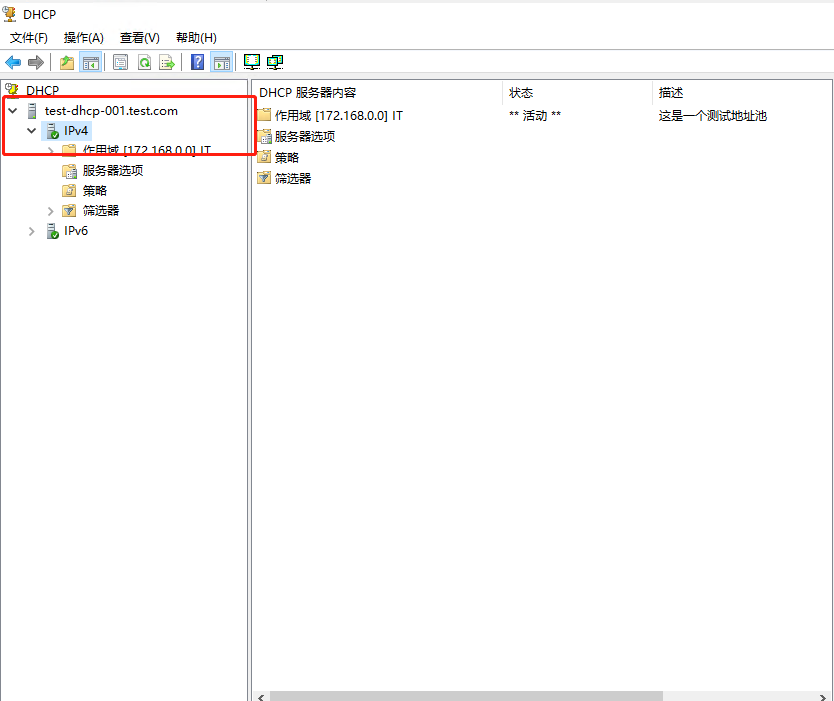Toggle Show/Hide Console Tree toolbar icon
This screenshot has width=834, height=701.
click(90, 63)
